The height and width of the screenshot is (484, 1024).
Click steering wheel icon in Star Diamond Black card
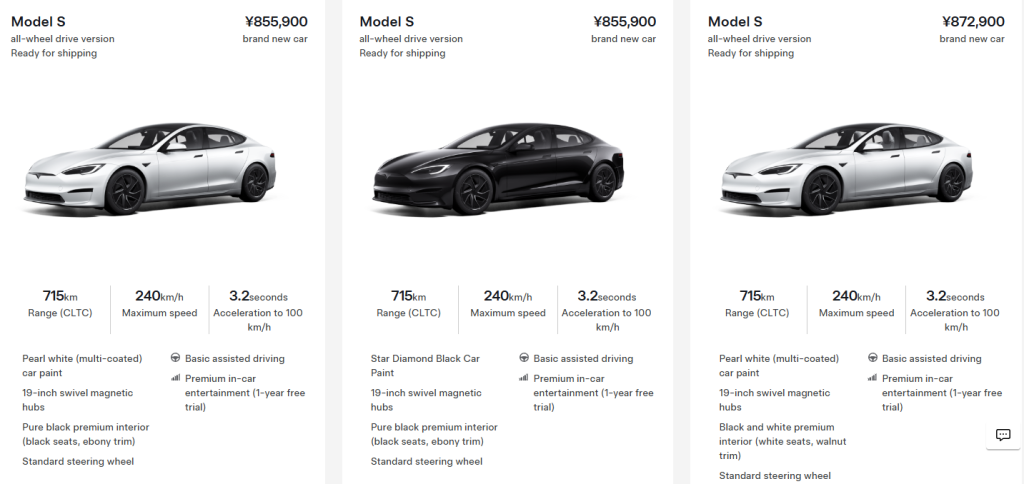pyautogui.click(x=524, y=359)
